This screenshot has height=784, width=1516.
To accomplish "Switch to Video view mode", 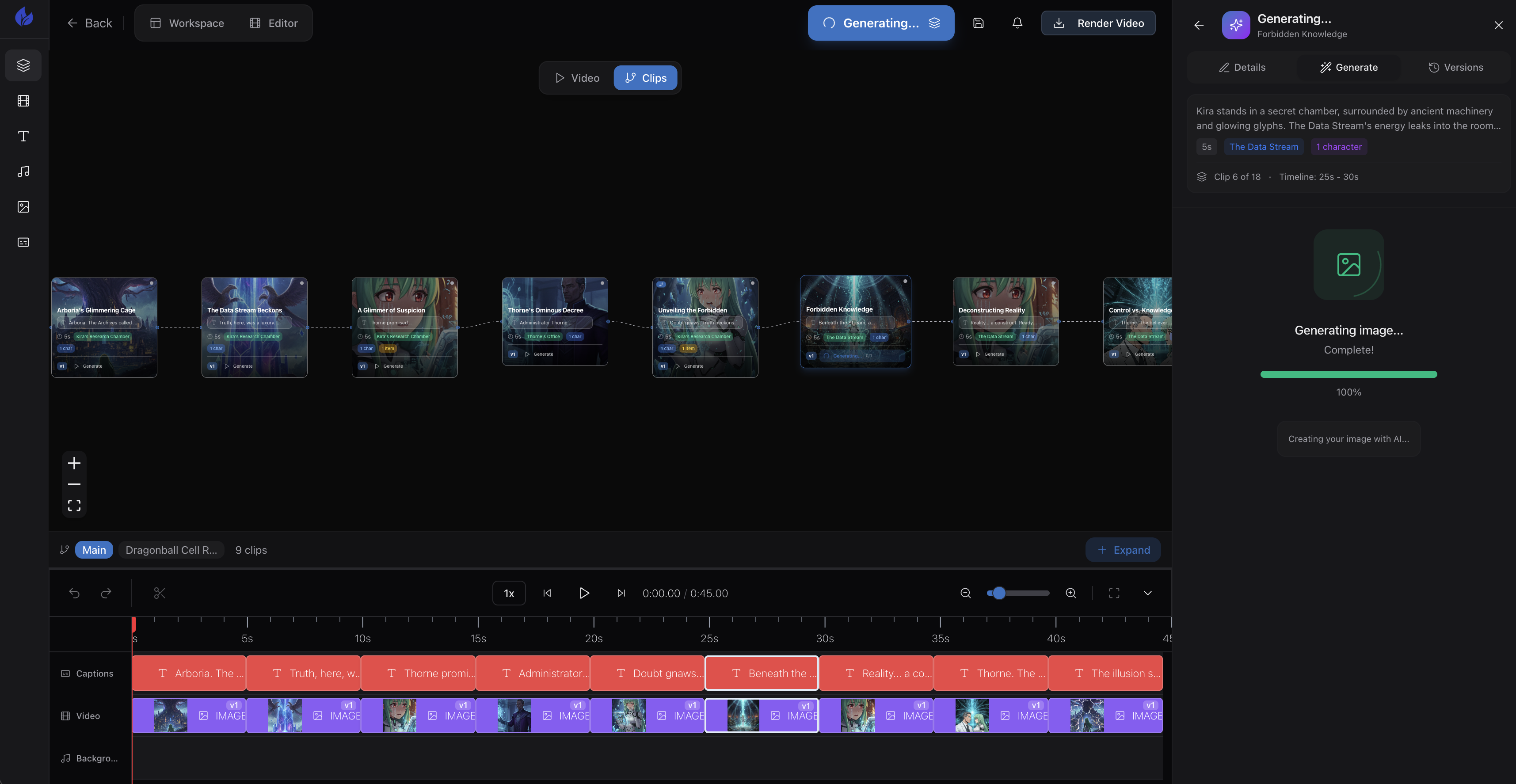I will (x=577, y=78).
